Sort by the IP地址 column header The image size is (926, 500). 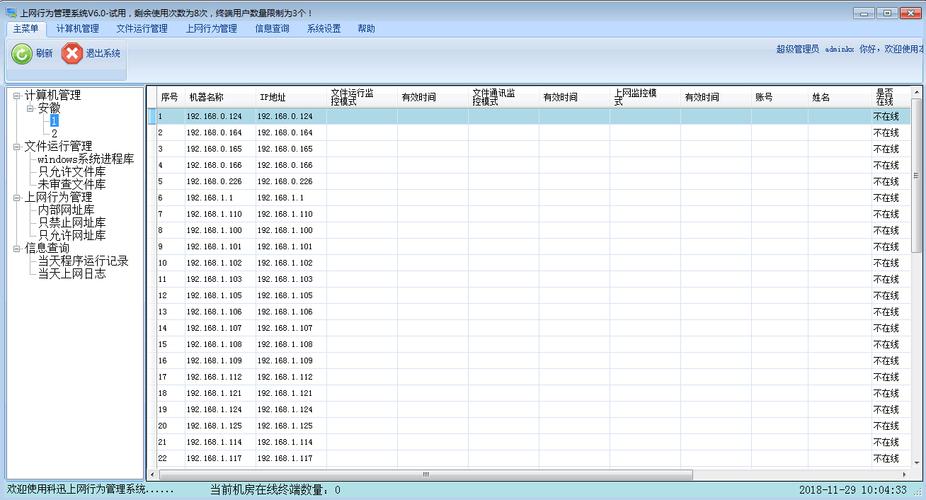(272, 98)
